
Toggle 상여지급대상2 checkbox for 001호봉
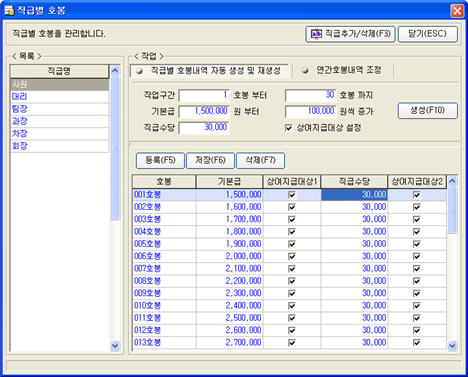[417, 195]
